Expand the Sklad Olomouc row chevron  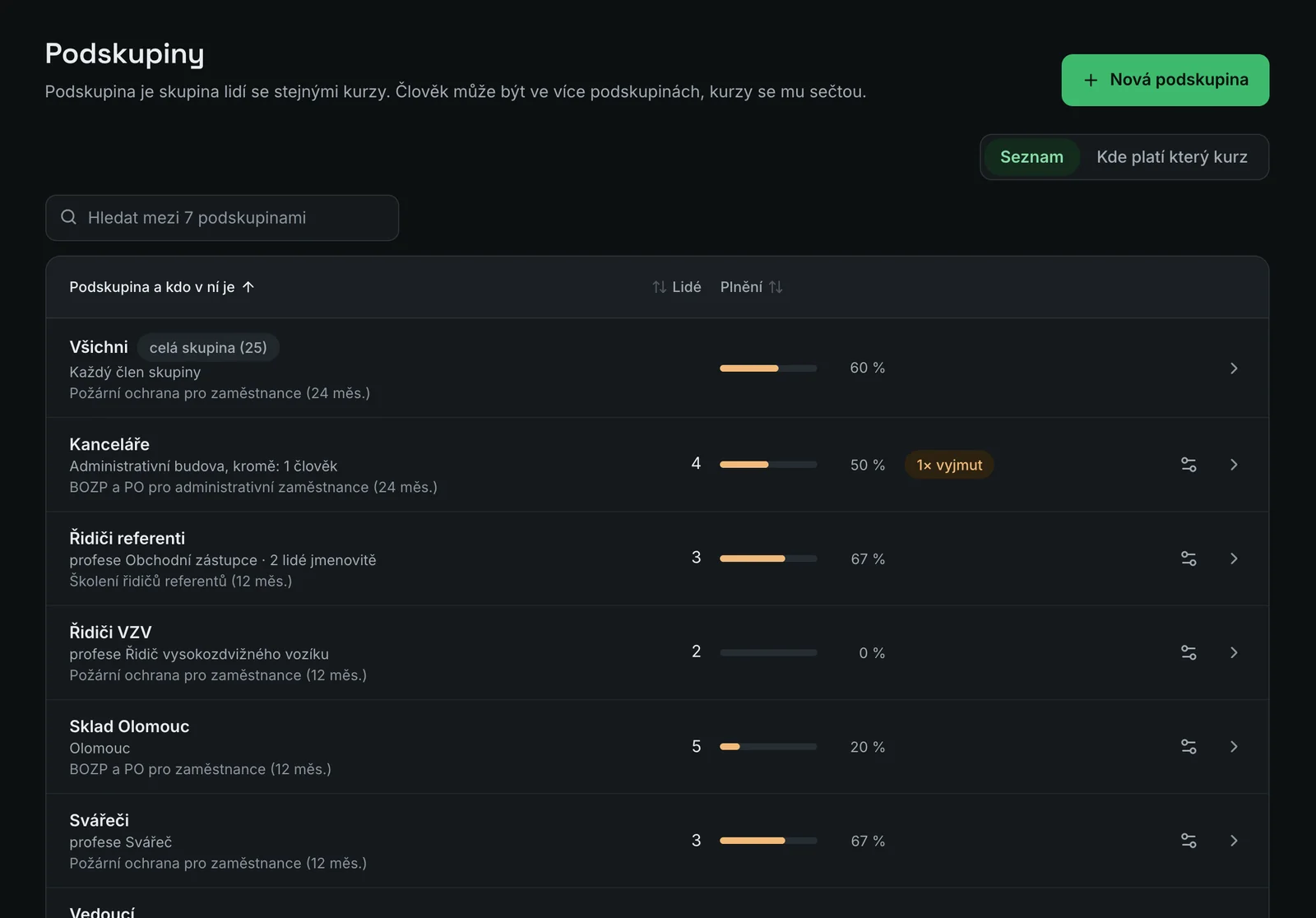[x=1234, y=747]
